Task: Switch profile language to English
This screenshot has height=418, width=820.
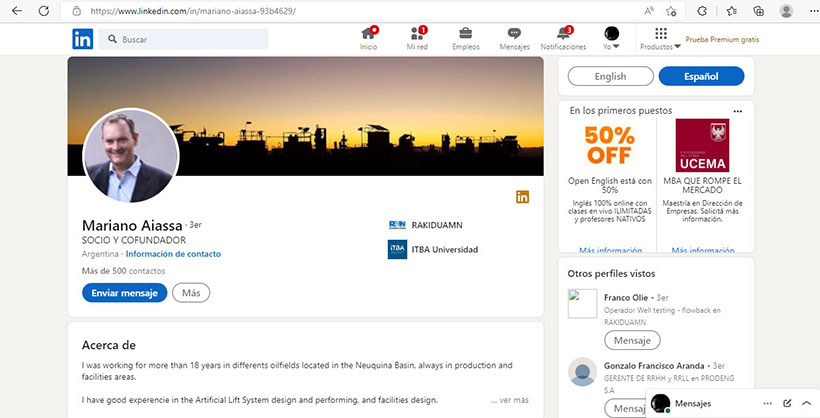Action: coord(610,76)
